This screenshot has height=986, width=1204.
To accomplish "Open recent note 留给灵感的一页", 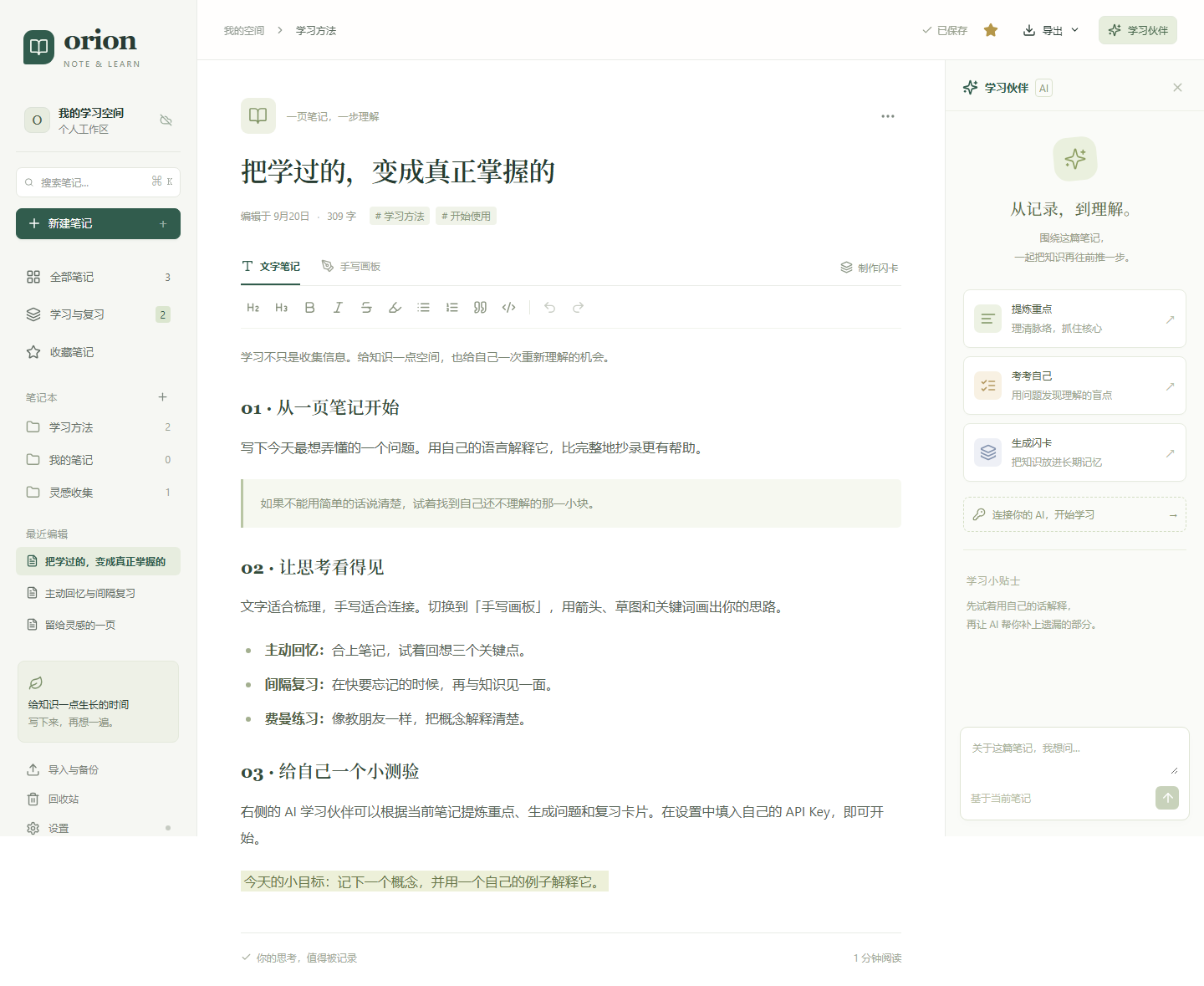I will coord(98,625).
